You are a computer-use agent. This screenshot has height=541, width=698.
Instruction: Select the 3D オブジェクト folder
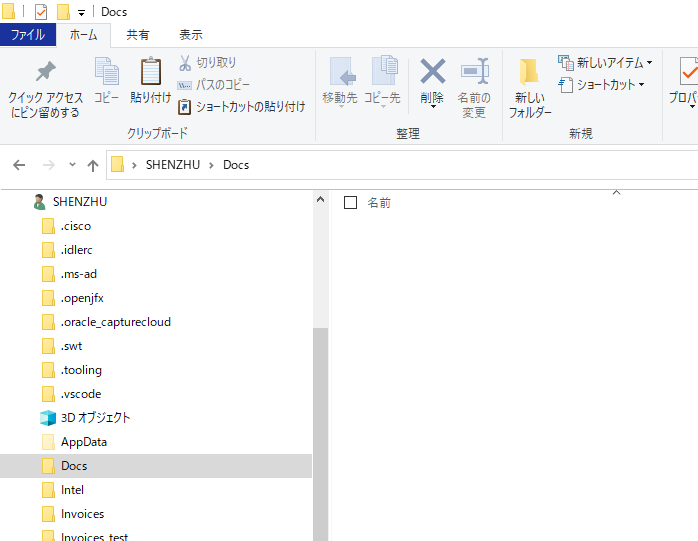pyautogui.click(x=85, y=418)
